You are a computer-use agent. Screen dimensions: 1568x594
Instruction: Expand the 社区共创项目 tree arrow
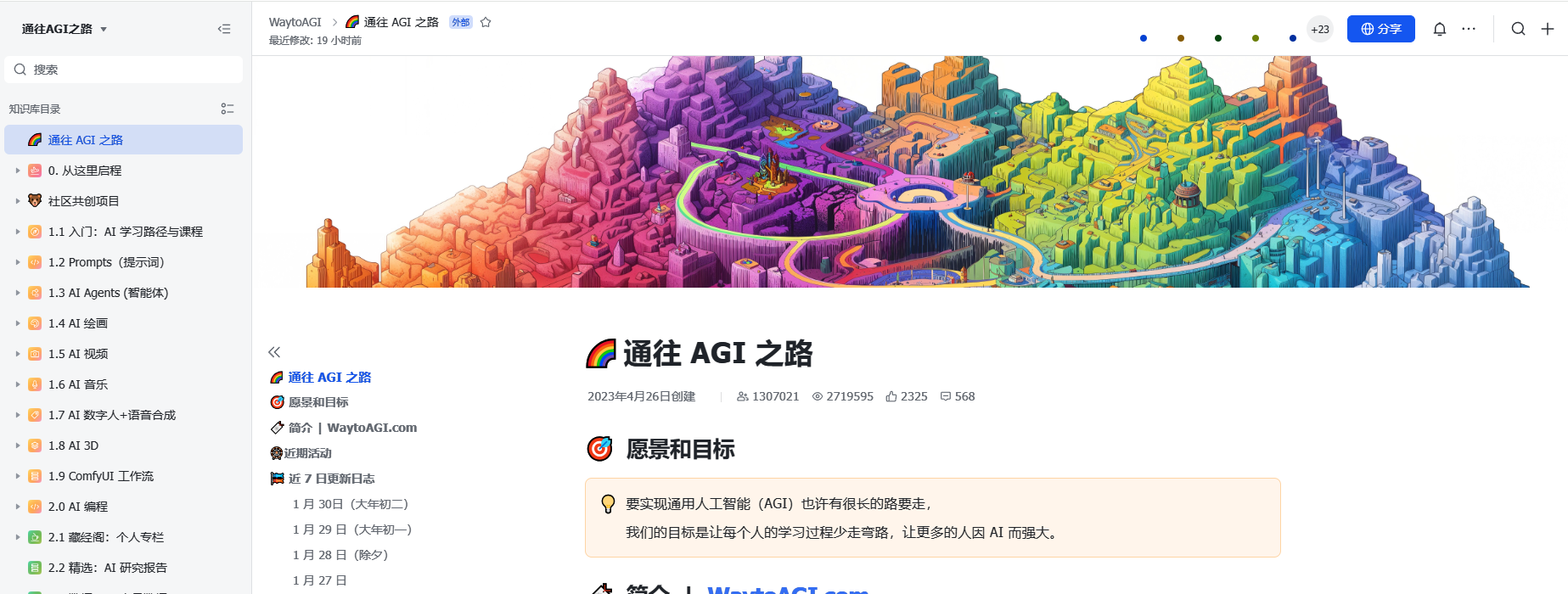18,201
